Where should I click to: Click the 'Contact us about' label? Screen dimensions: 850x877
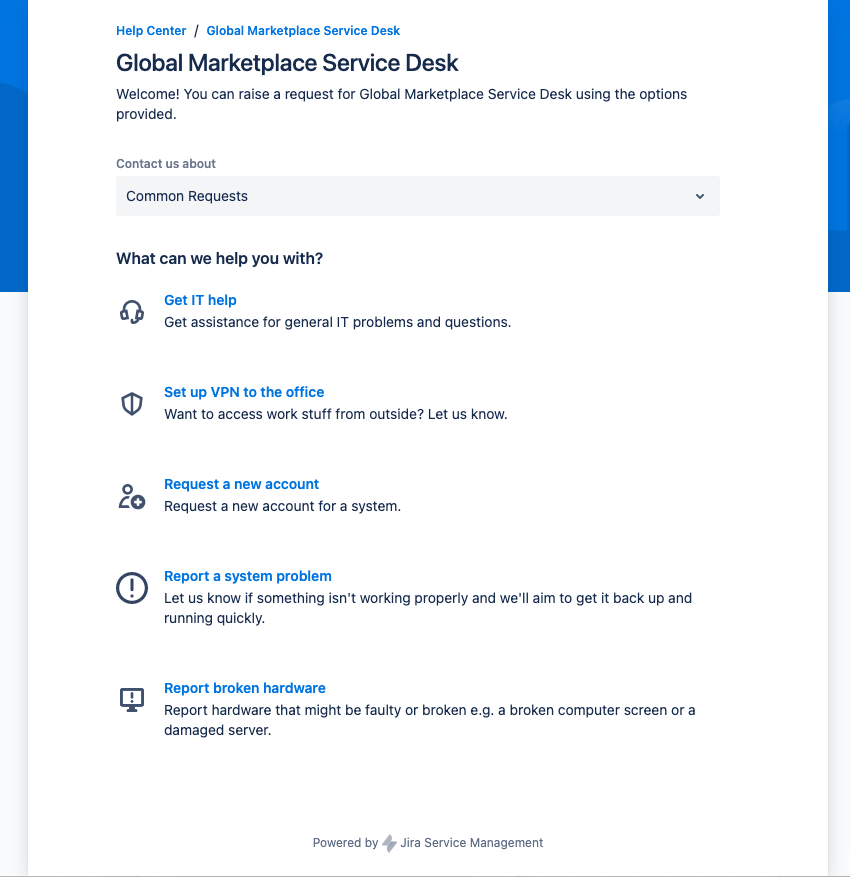pos(166,164)
